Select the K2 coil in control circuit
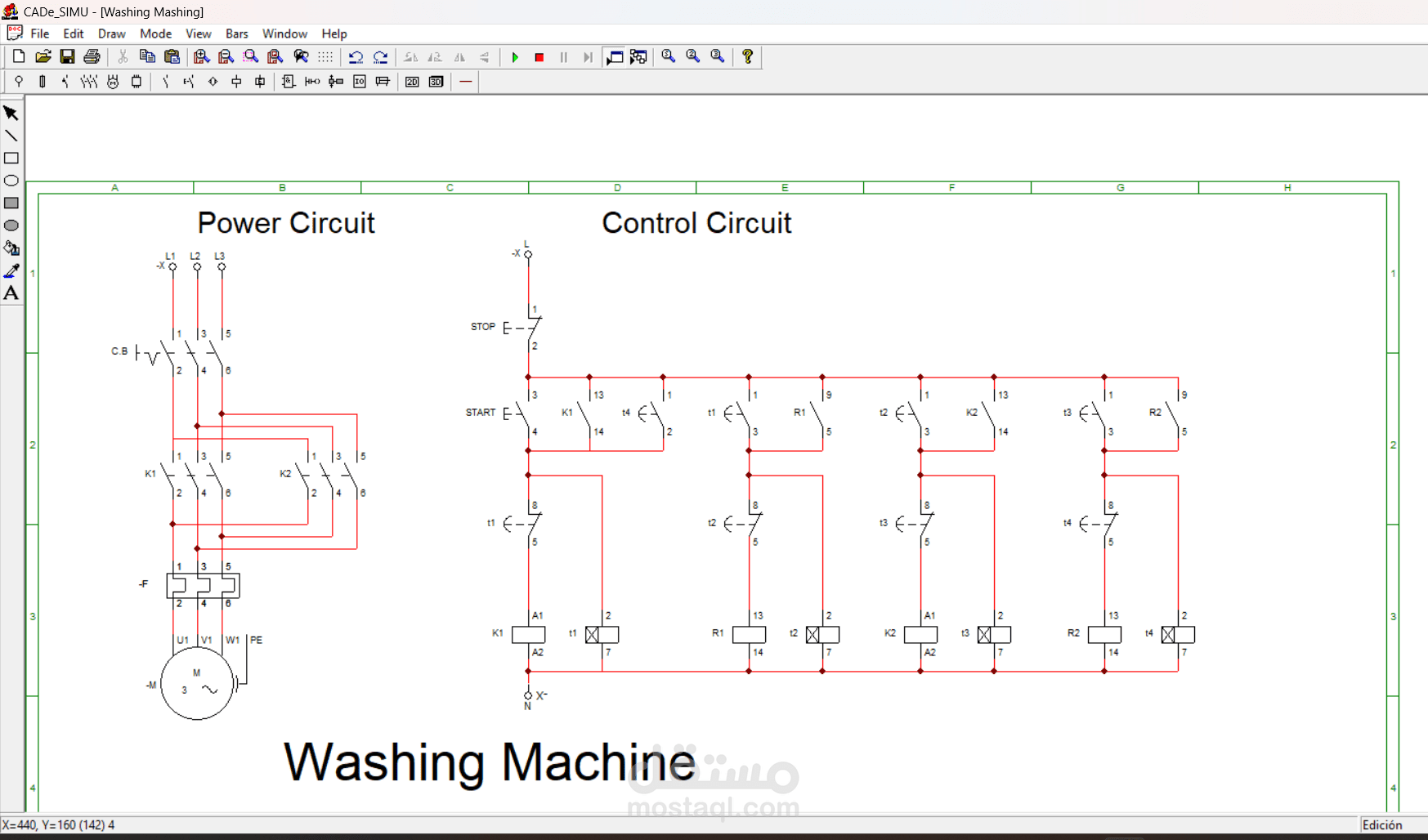Image resolution: width=1428 pixels, height=840 pixels. (x=920, y=634)
